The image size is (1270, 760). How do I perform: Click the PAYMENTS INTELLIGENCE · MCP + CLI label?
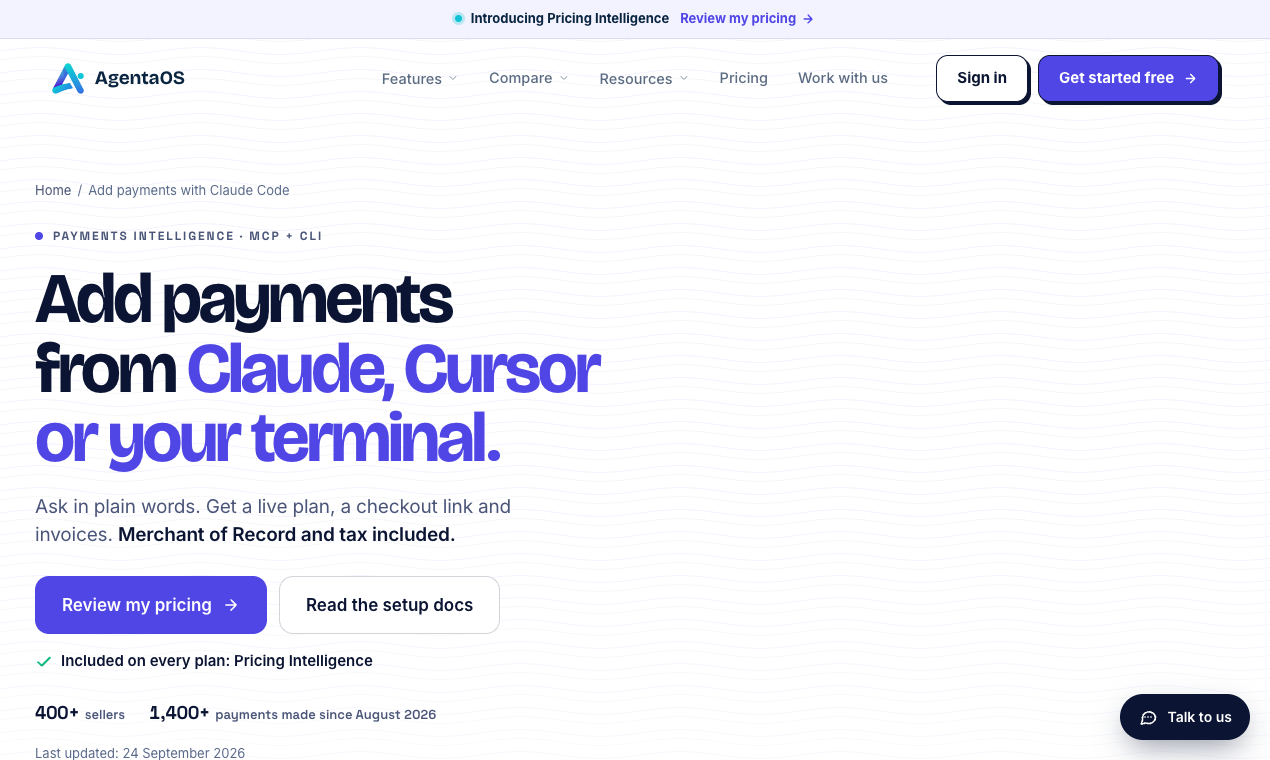coord(187,236)
